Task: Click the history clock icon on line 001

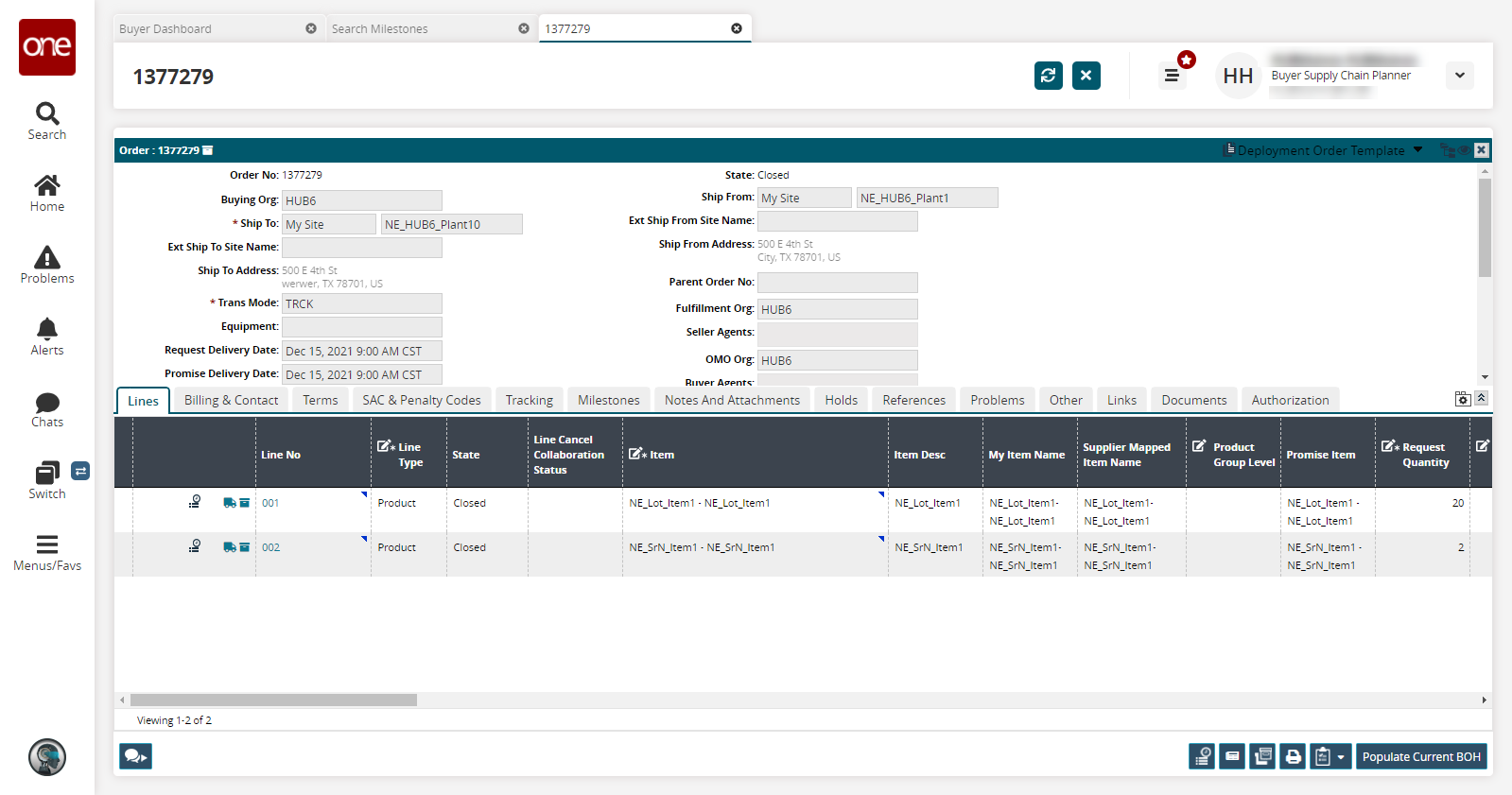Action: click(x=195, y=502)
